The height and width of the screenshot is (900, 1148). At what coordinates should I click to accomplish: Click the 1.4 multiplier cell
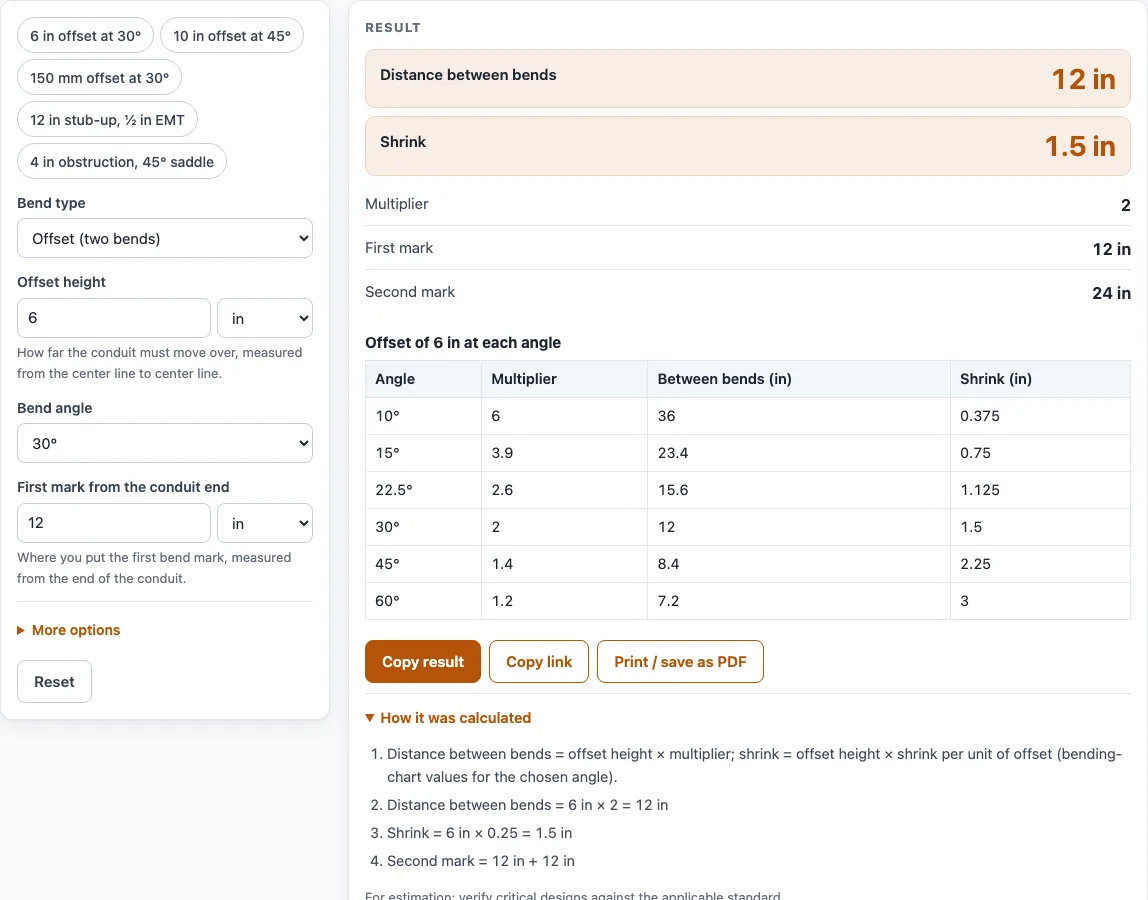tap(564, 564)
